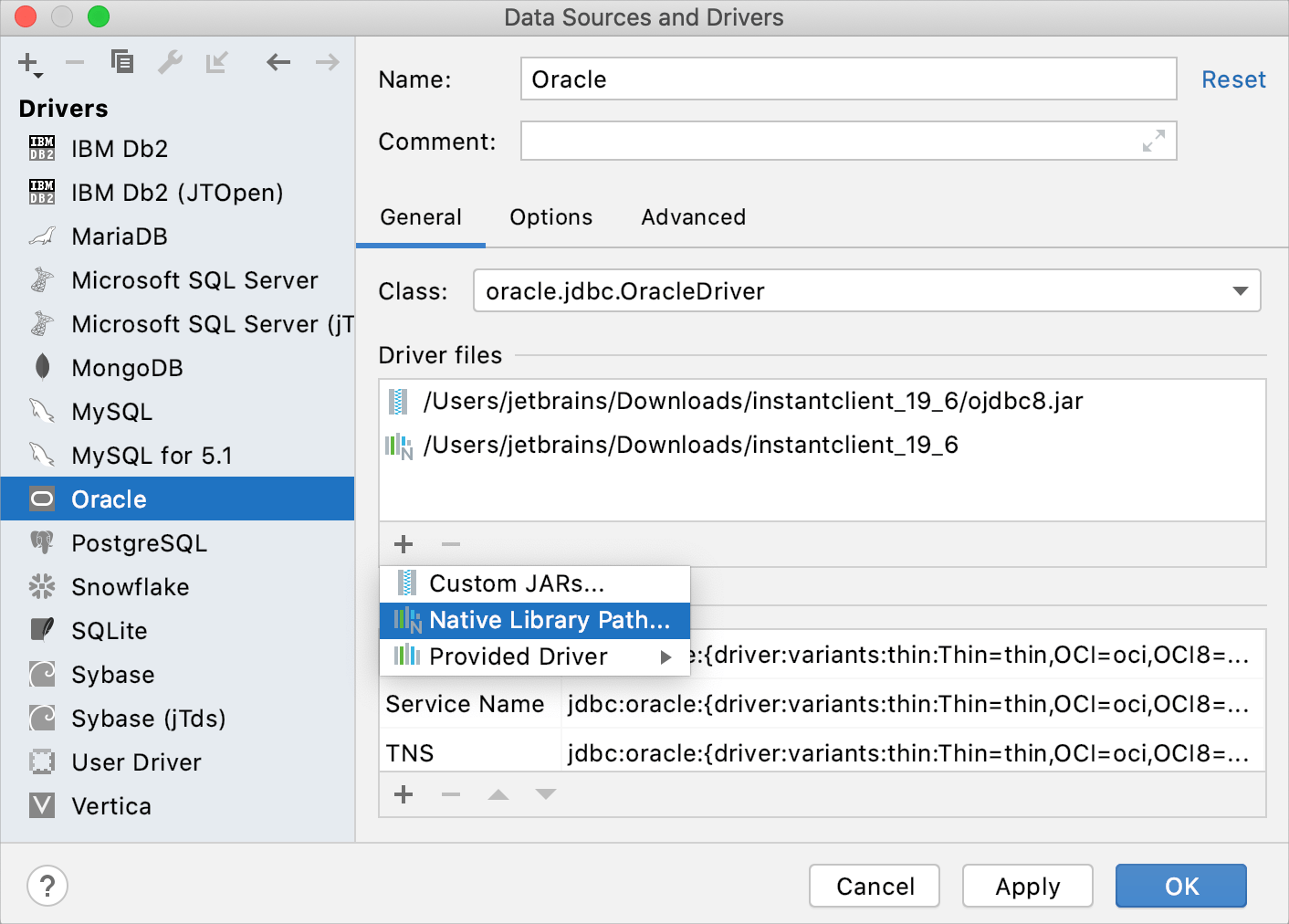The height and width of the screenshot is (924, 1289).
Task: Move URL template down with arrow icon
Action: point(546,794)
